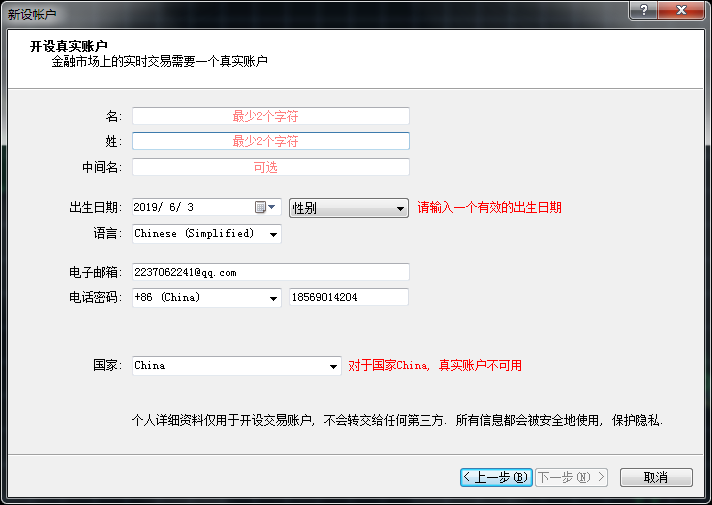Screen dimensions: 712x505
Task: Click the 电子邮箱 label
Action: (95, 272)
